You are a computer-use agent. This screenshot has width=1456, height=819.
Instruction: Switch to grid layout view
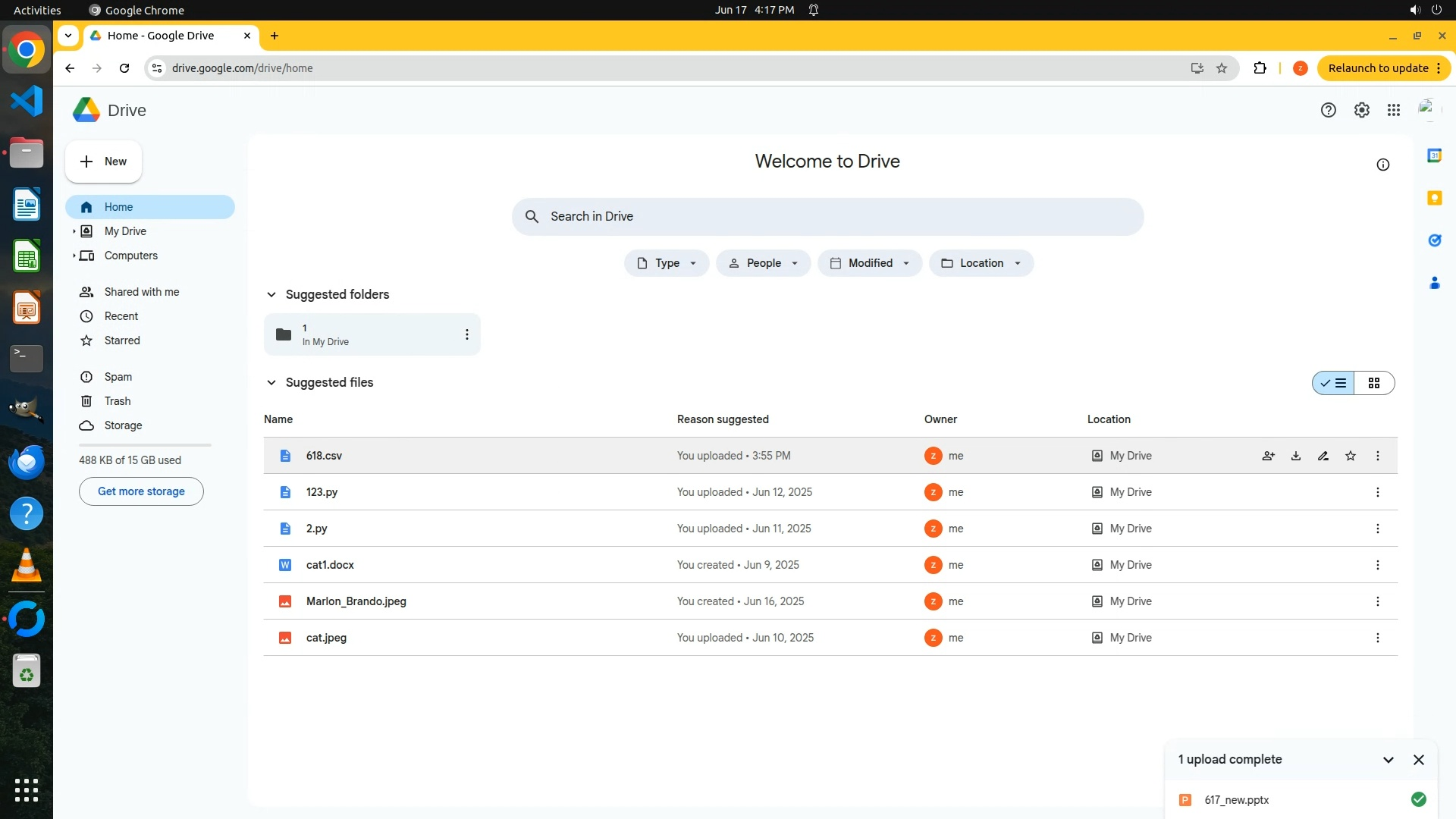coord(1374,383)
